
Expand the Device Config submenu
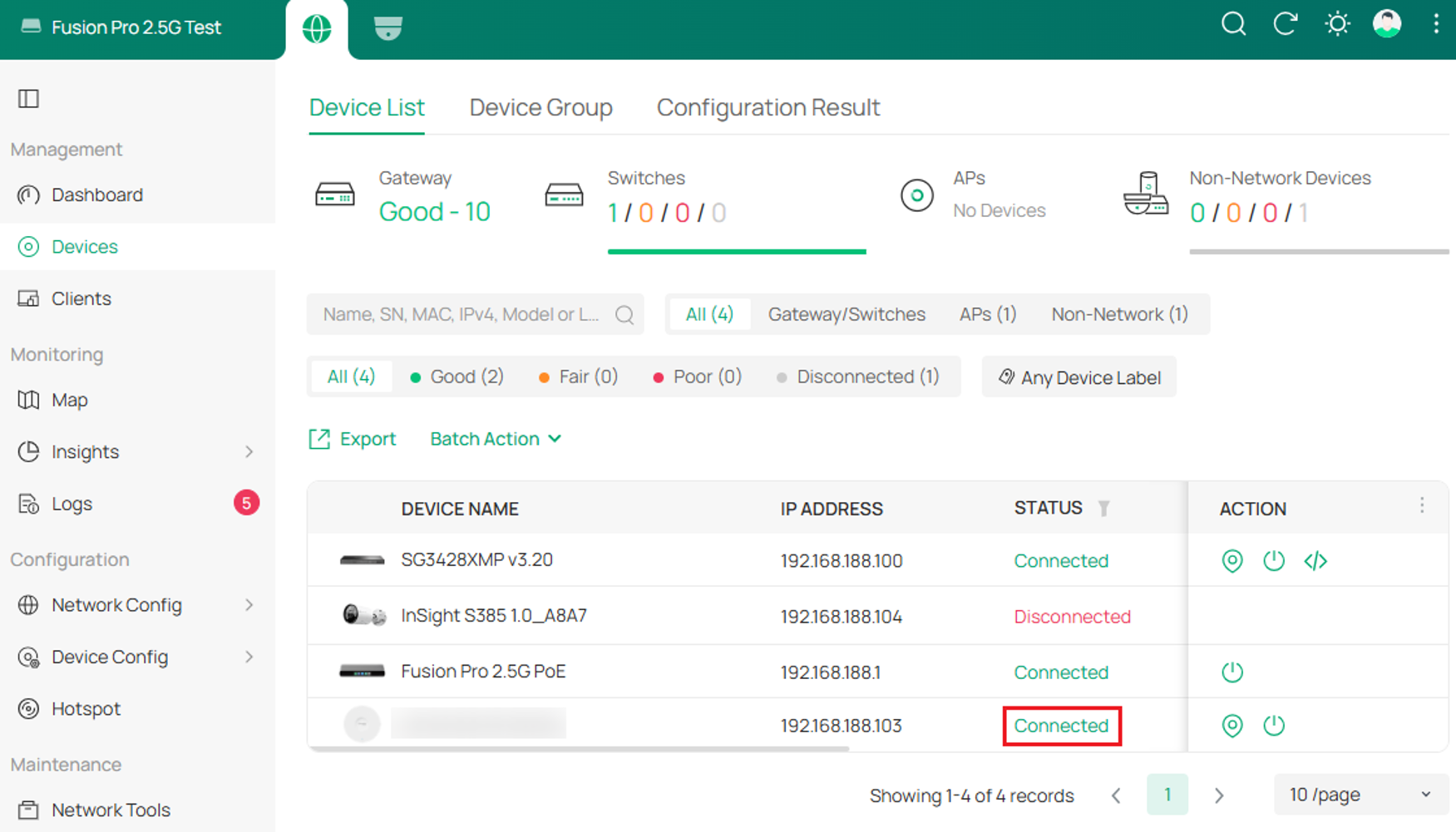(x=249, y=657)
